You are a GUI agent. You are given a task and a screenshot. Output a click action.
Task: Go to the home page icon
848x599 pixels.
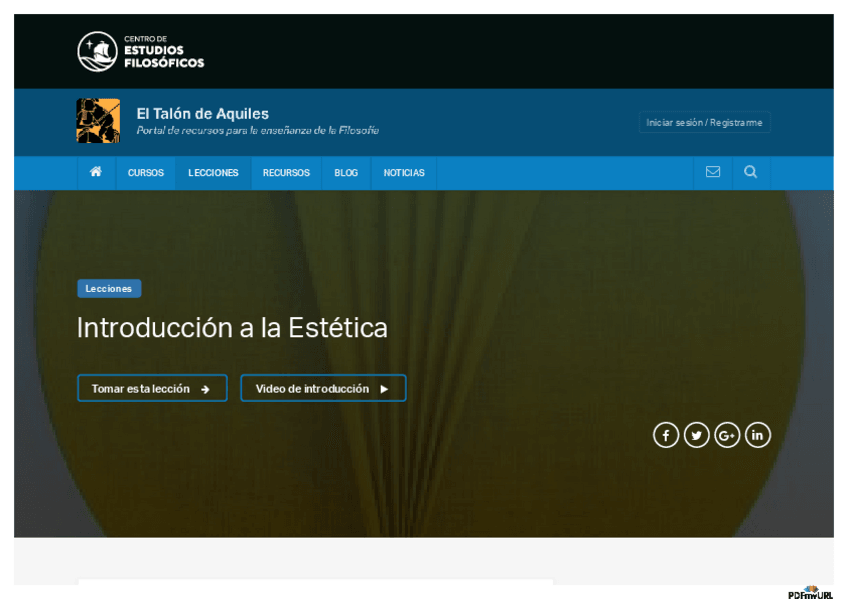point(96,172)
